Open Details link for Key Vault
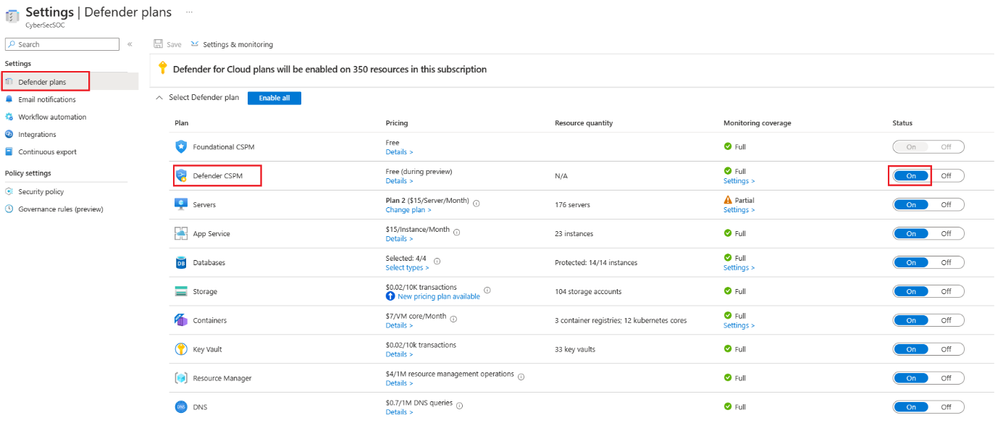Viewport: 998px width, 426px height. [399, 355]
